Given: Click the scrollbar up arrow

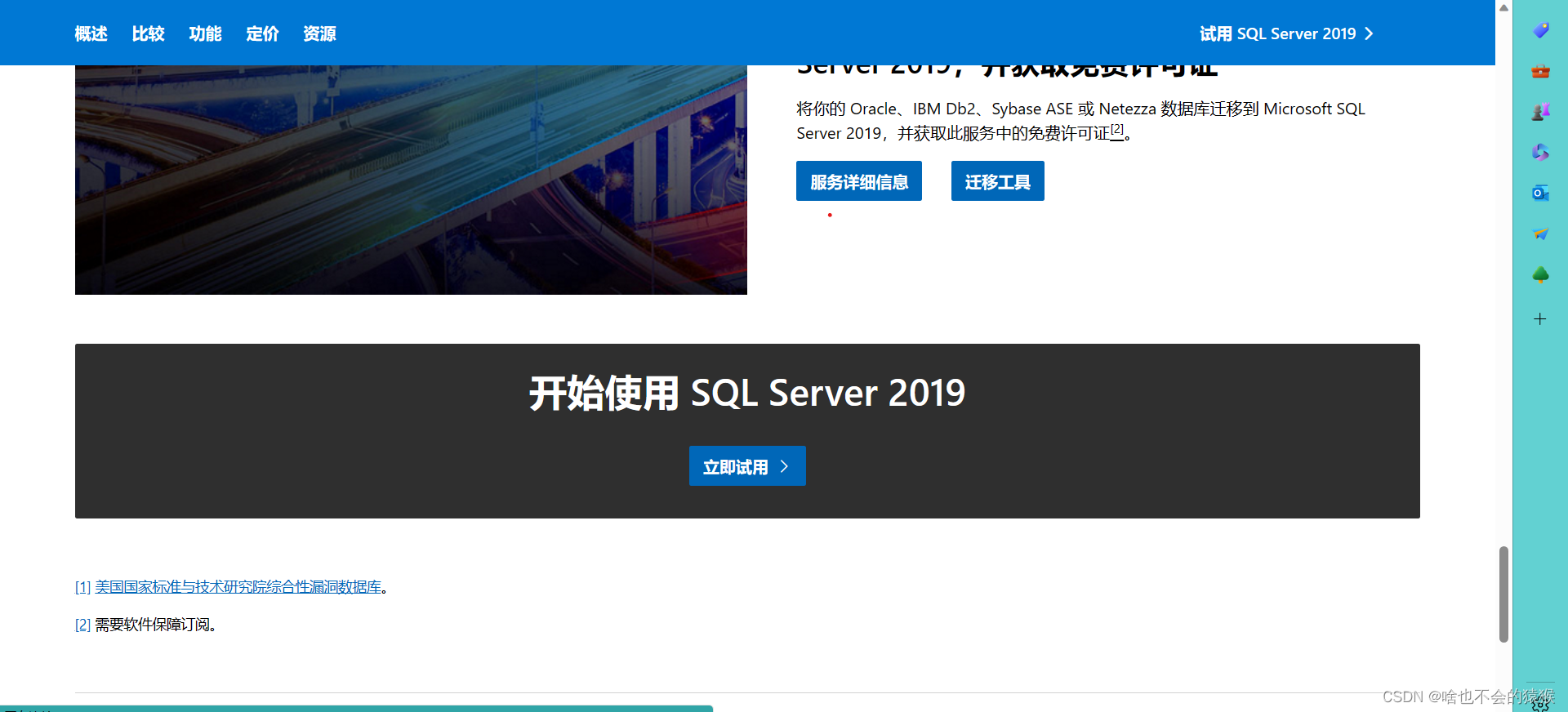Looking at the screenshot, I should click(1503, 7).
